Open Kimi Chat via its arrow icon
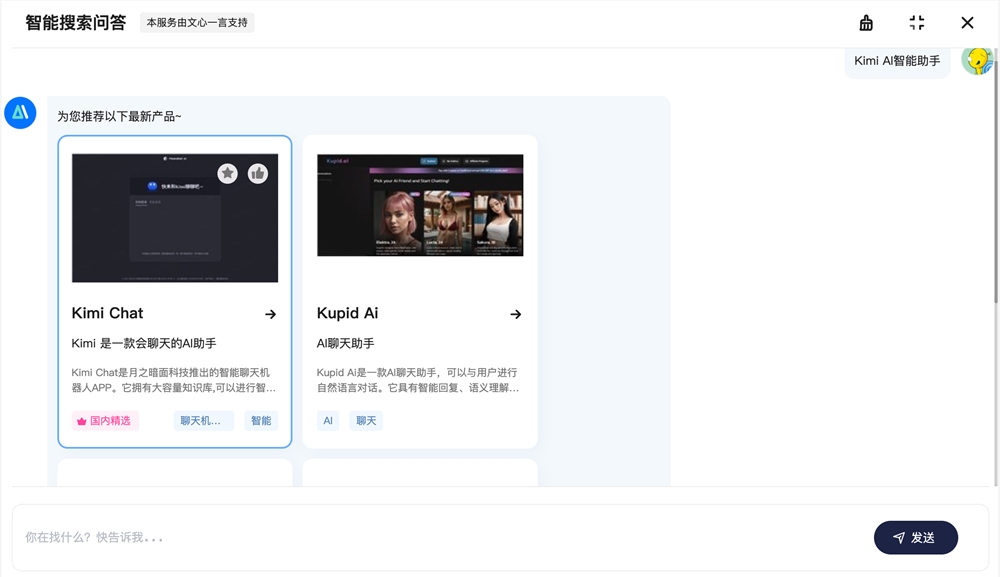Viewport: 1000px width, 577px height. tap(271, 314)
